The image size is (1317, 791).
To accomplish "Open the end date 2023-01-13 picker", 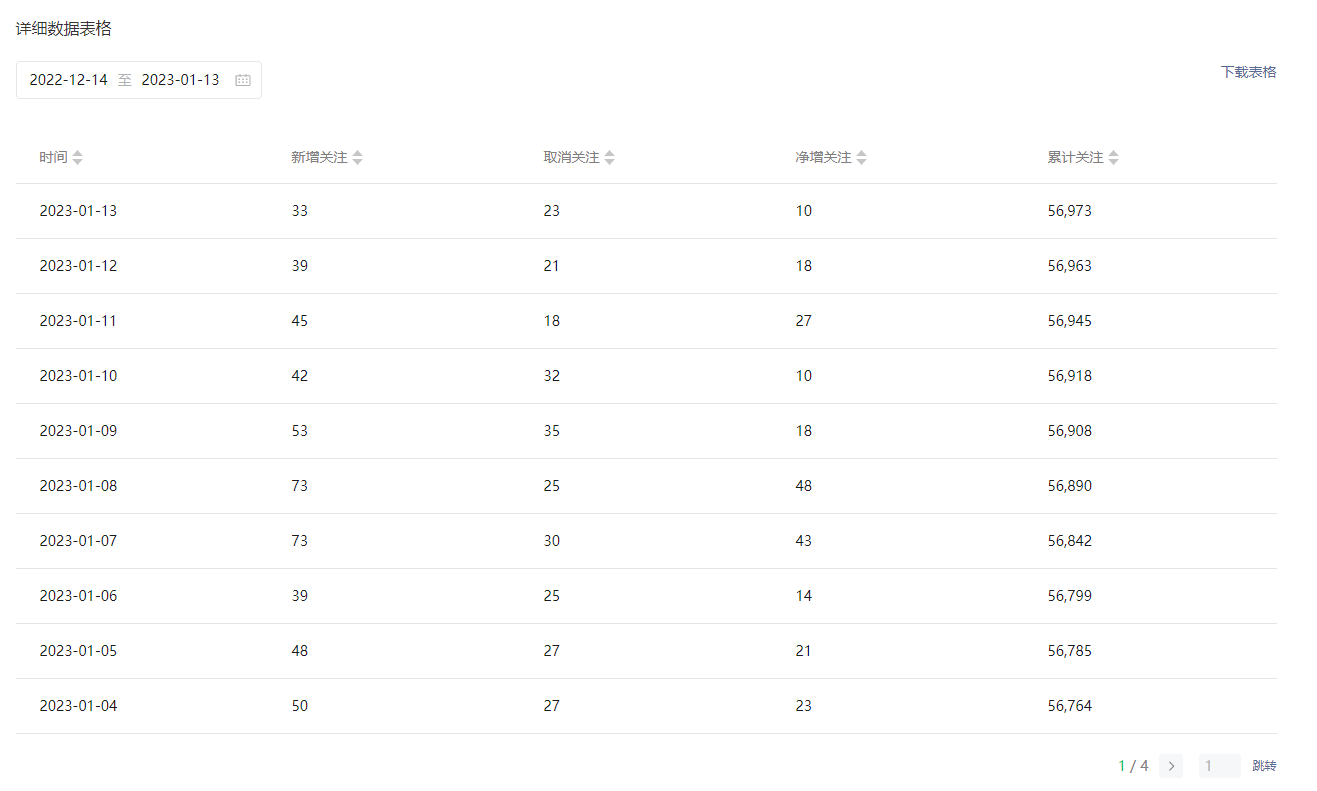I will point(180,80).
